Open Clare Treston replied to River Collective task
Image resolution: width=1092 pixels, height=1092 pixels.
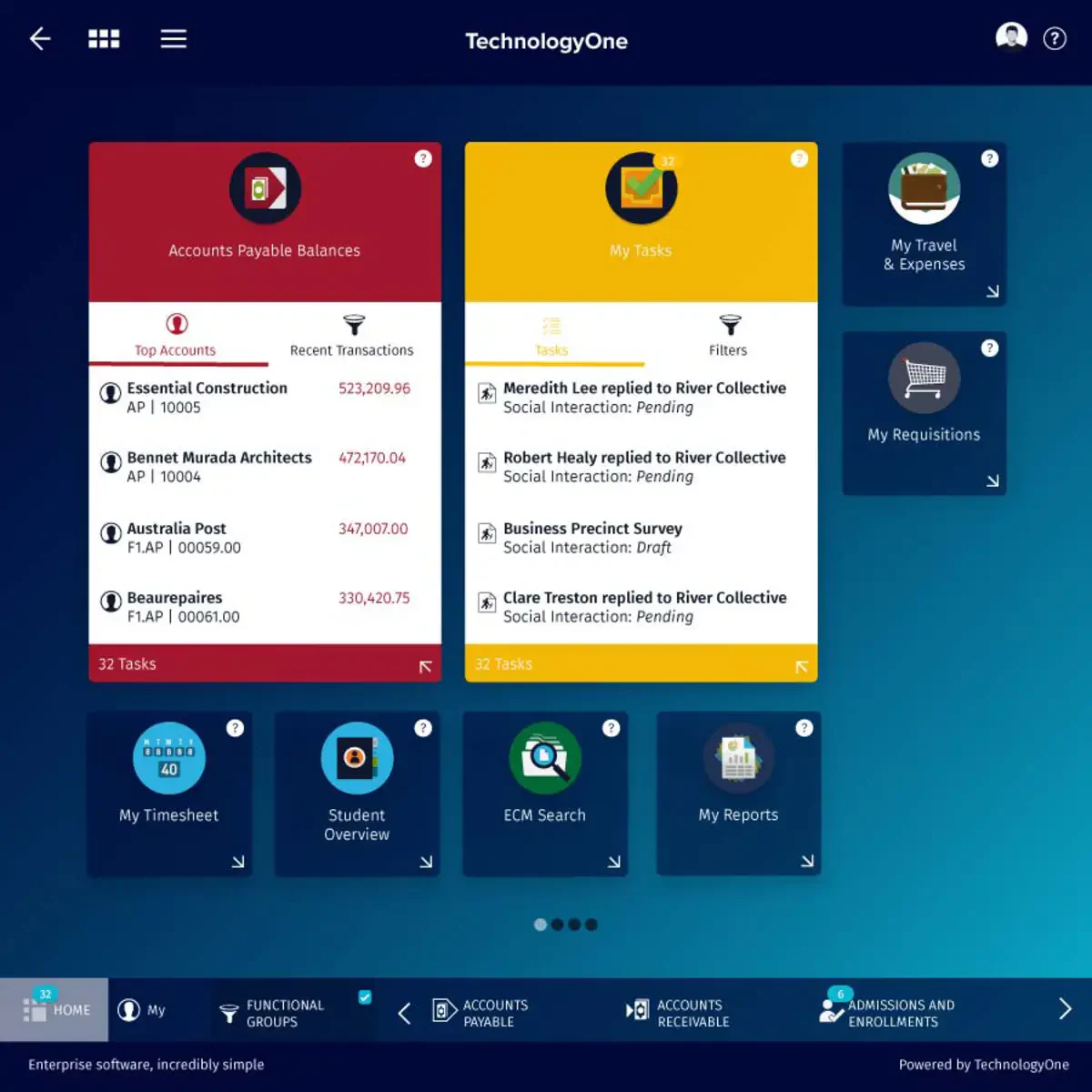click(x=642, y=607)
